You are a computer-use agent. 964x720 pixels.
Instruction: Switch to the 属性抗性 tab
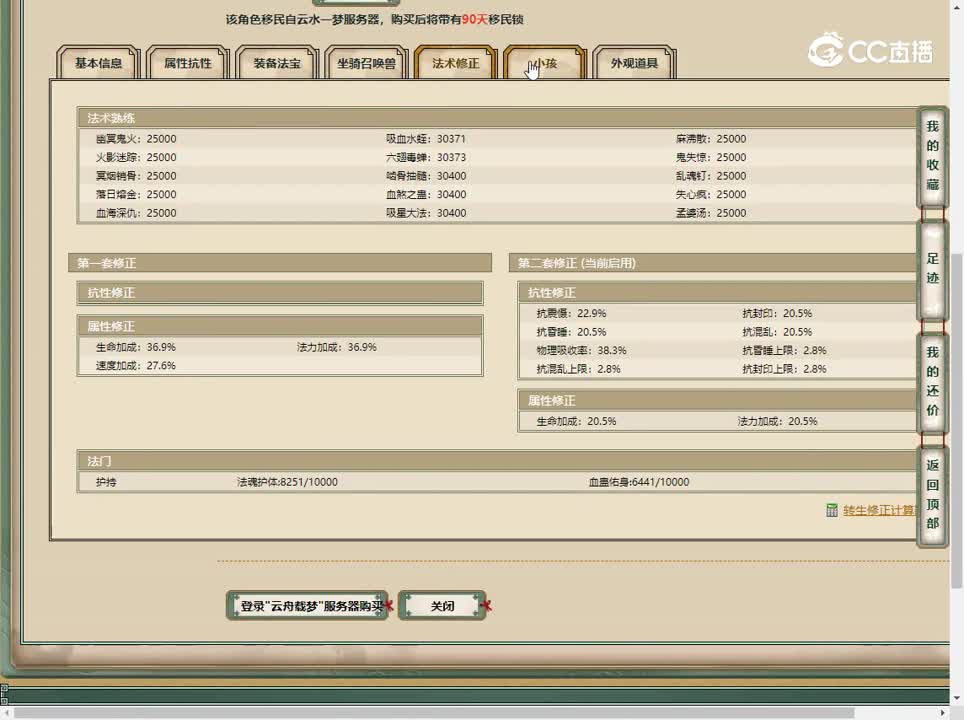(188, 63)
